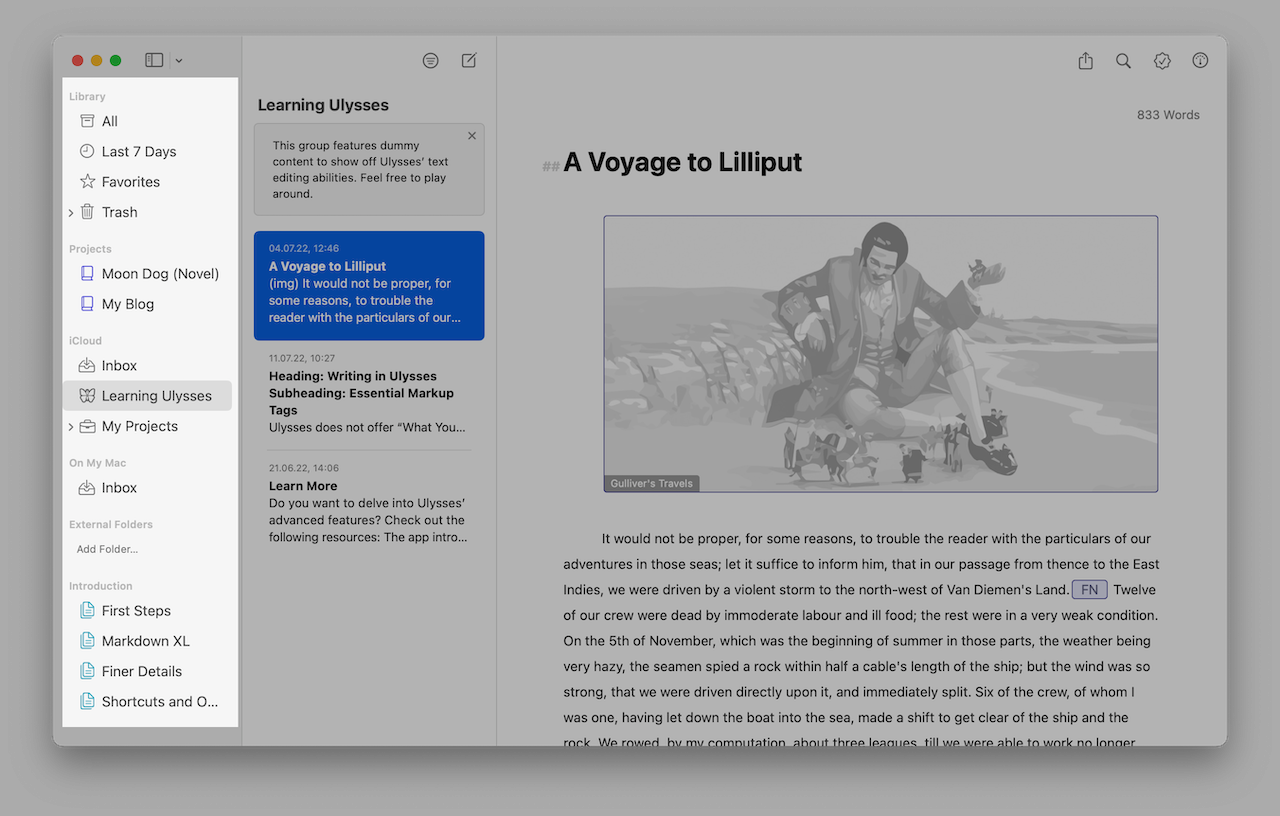The image size is (1280, 816).
Task: Open the search magnifier icon
Action: pos(1124,61)
